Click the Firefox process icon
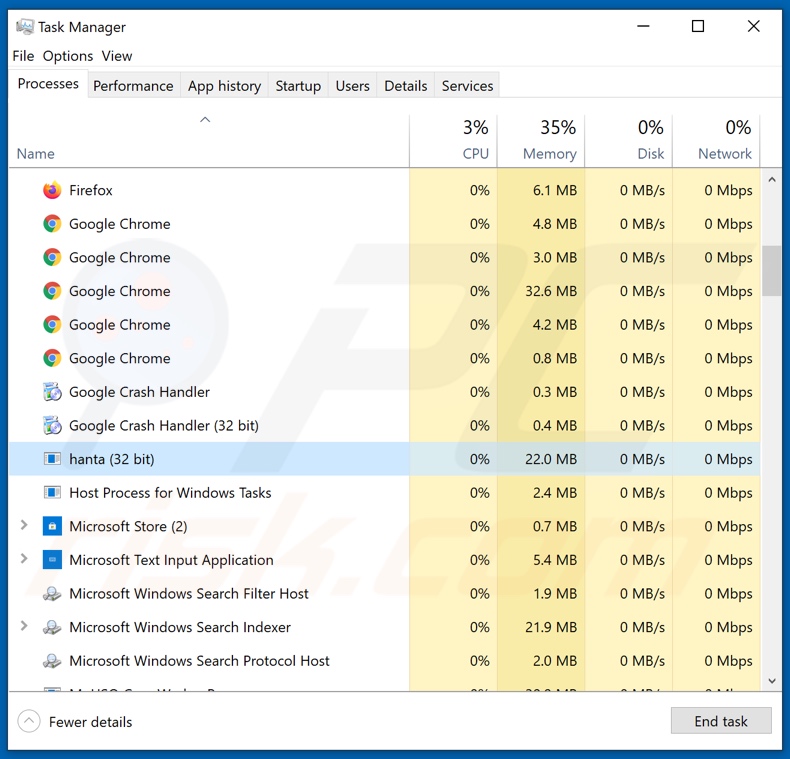This screenshot has width=790, height=759. 52,191
